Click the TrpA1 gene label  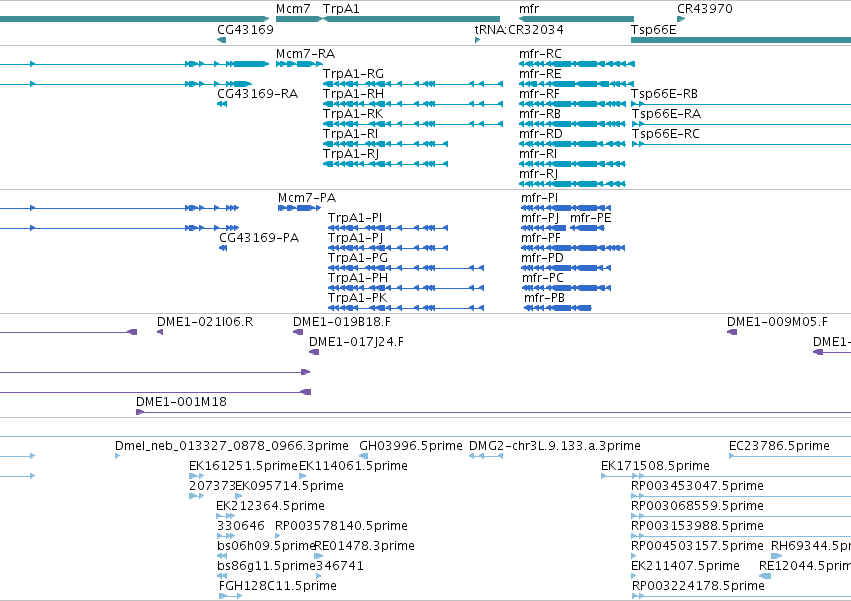click(x=341, y=9)
